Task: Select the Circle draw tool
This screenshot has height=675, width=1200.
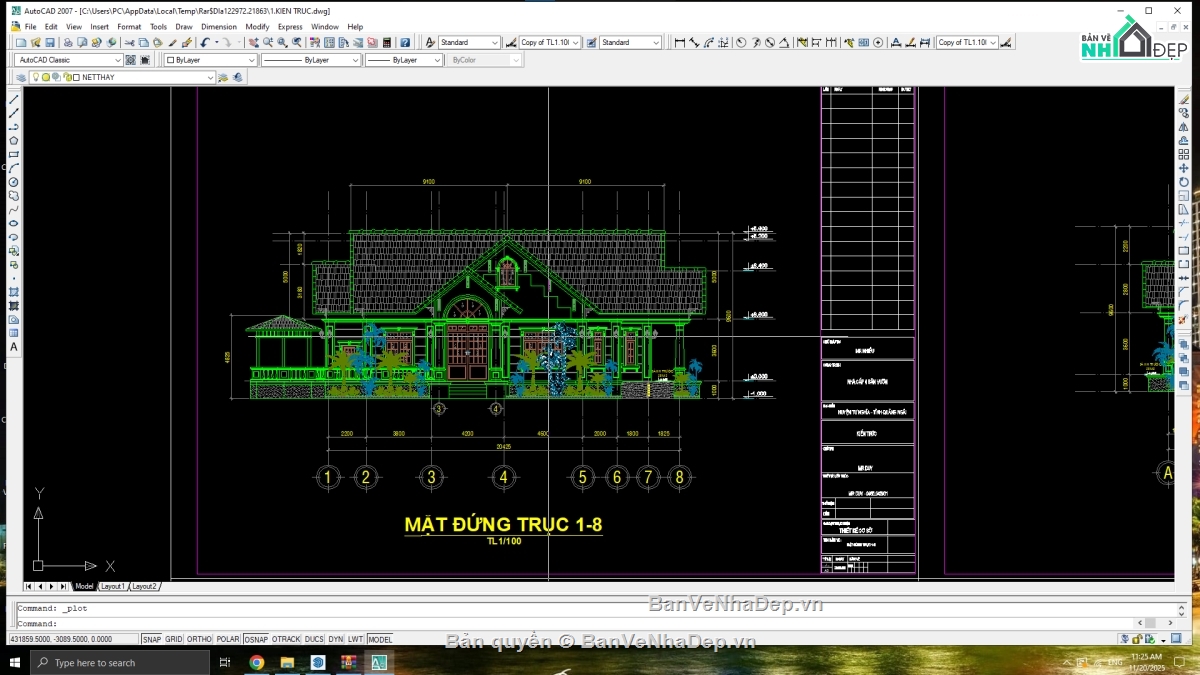Action: click(x=14, y=182)
